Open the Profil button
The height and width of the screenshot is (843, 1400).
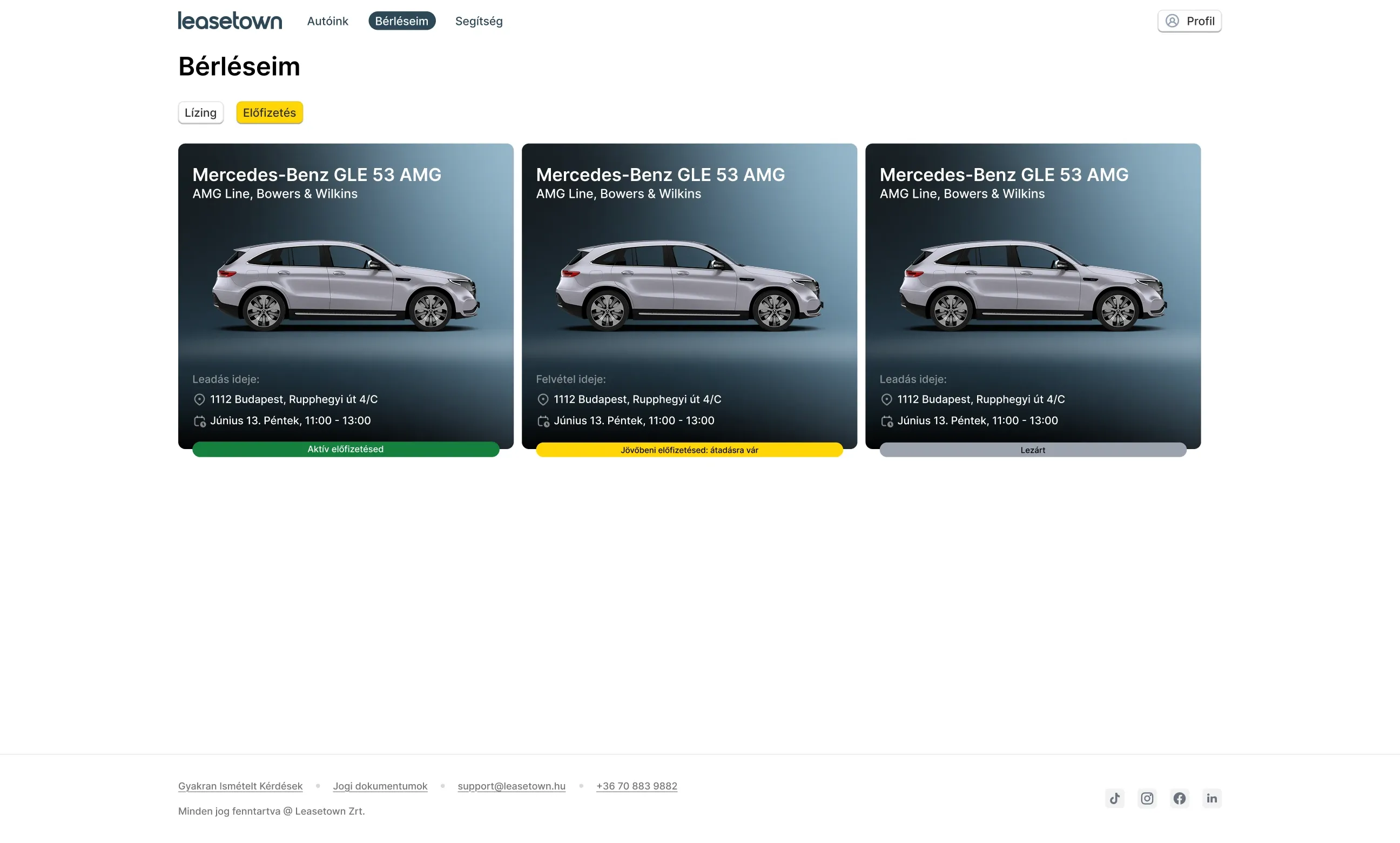click(x=1189, y=21)
